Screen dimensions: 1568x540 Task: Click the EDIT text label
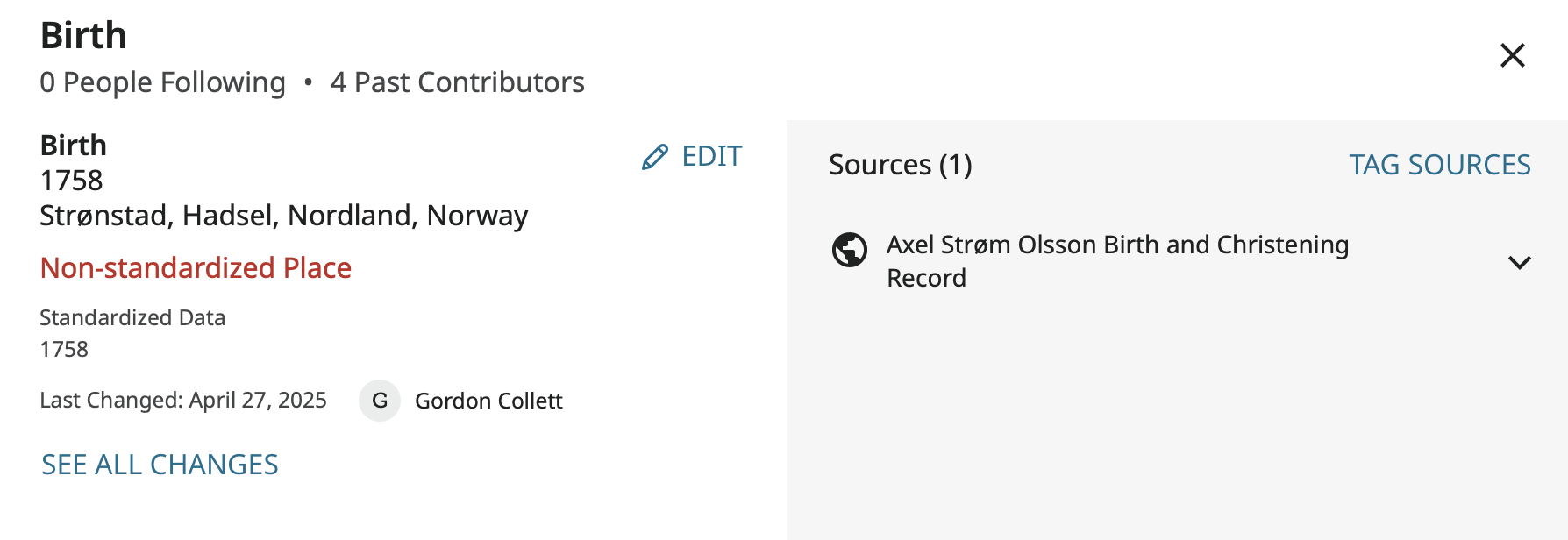coord(711,156)
